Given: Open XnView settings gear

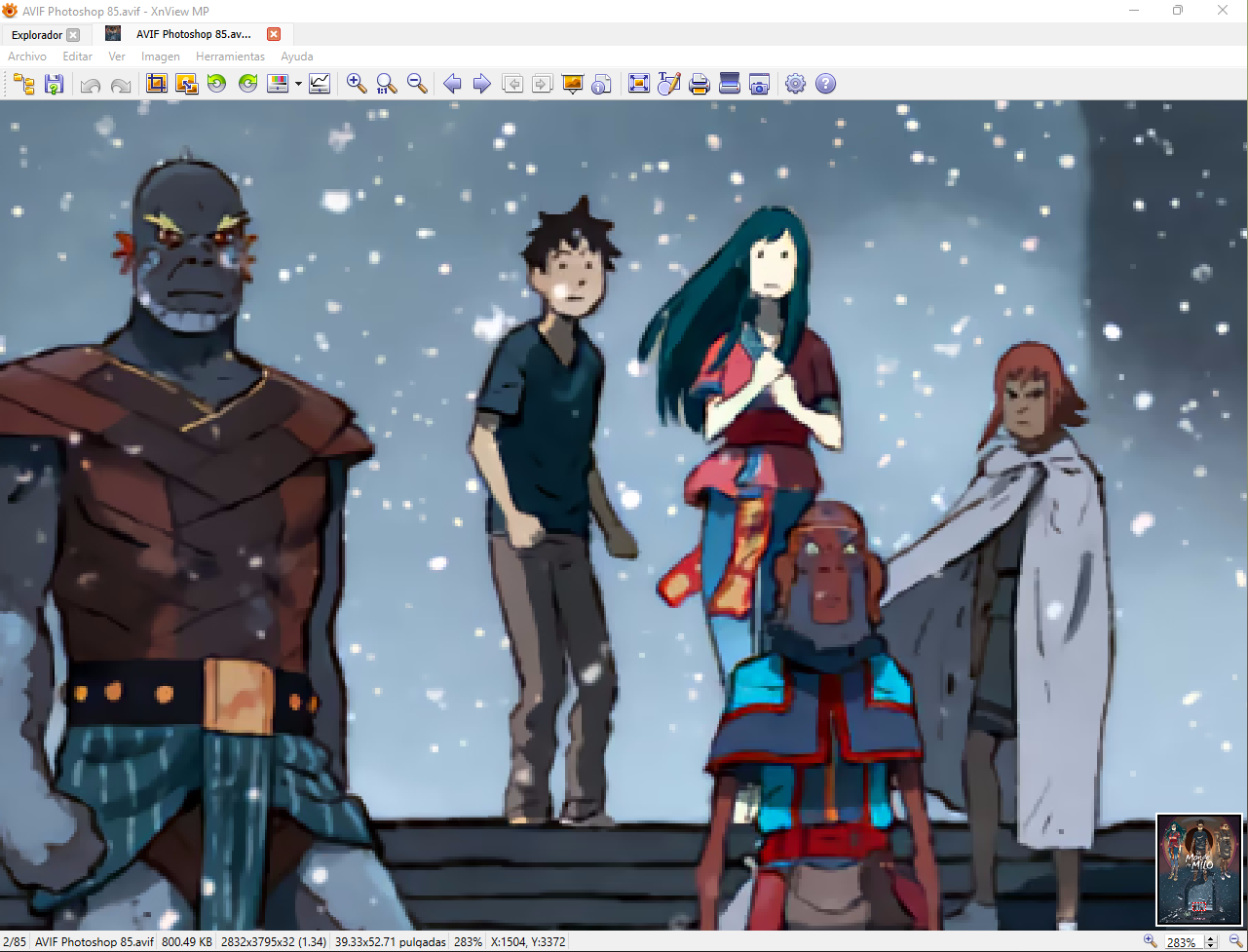Looking at the screenshot, I should [x=796, y=84].
